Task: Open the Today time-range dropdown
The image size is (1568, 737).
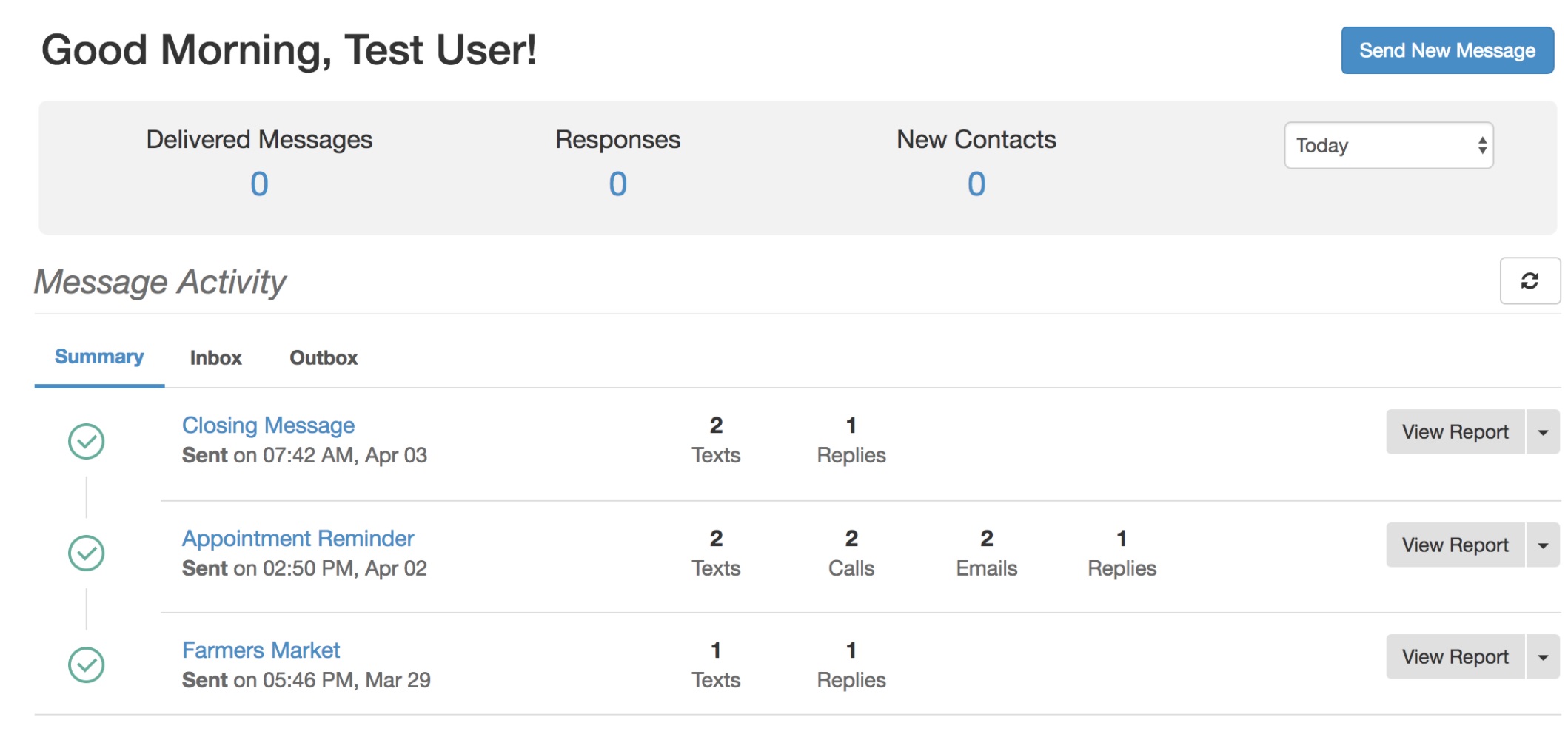Action: [1390, 146]
